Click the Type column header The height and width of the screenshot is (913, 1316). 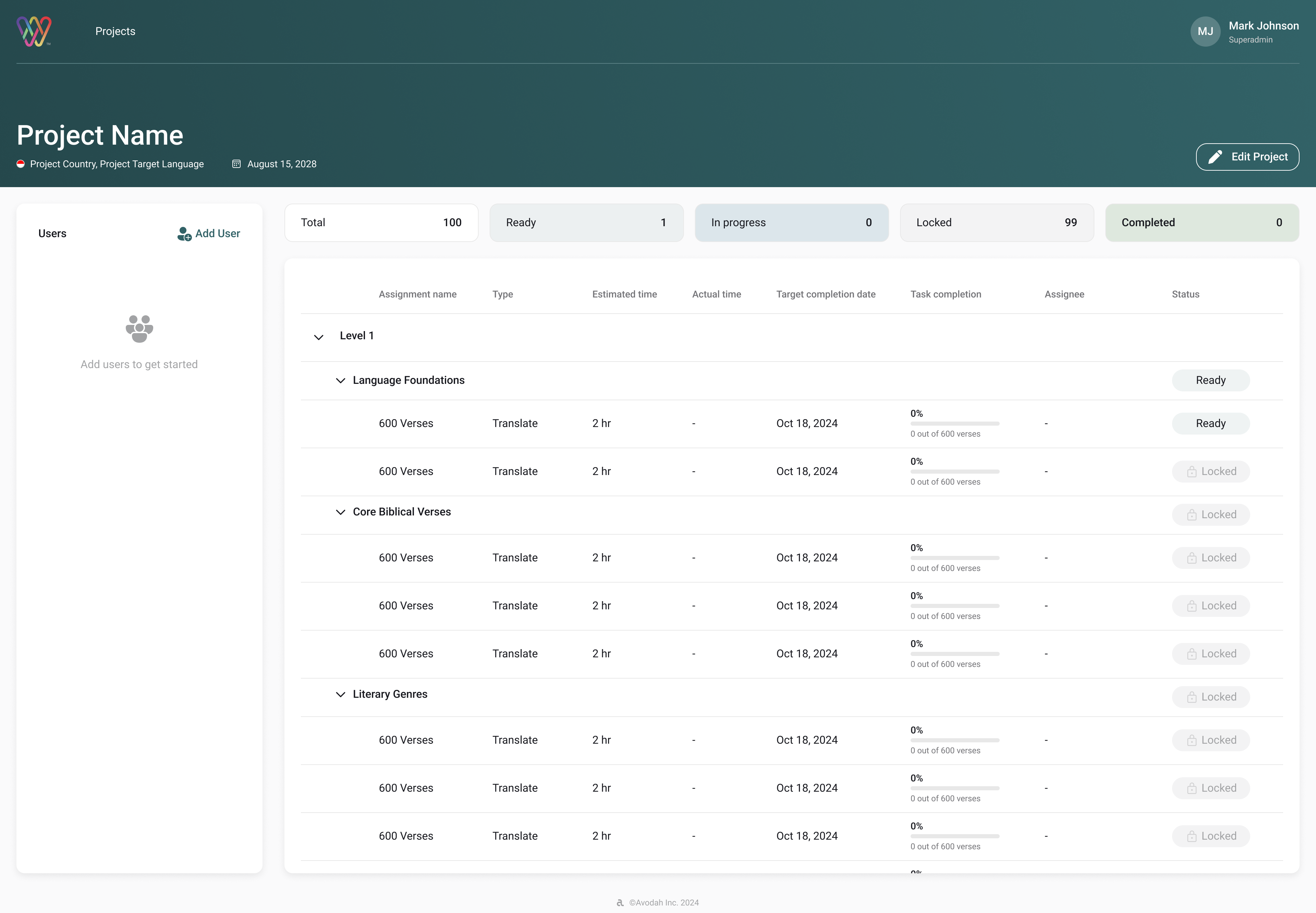tap(503, 294)
